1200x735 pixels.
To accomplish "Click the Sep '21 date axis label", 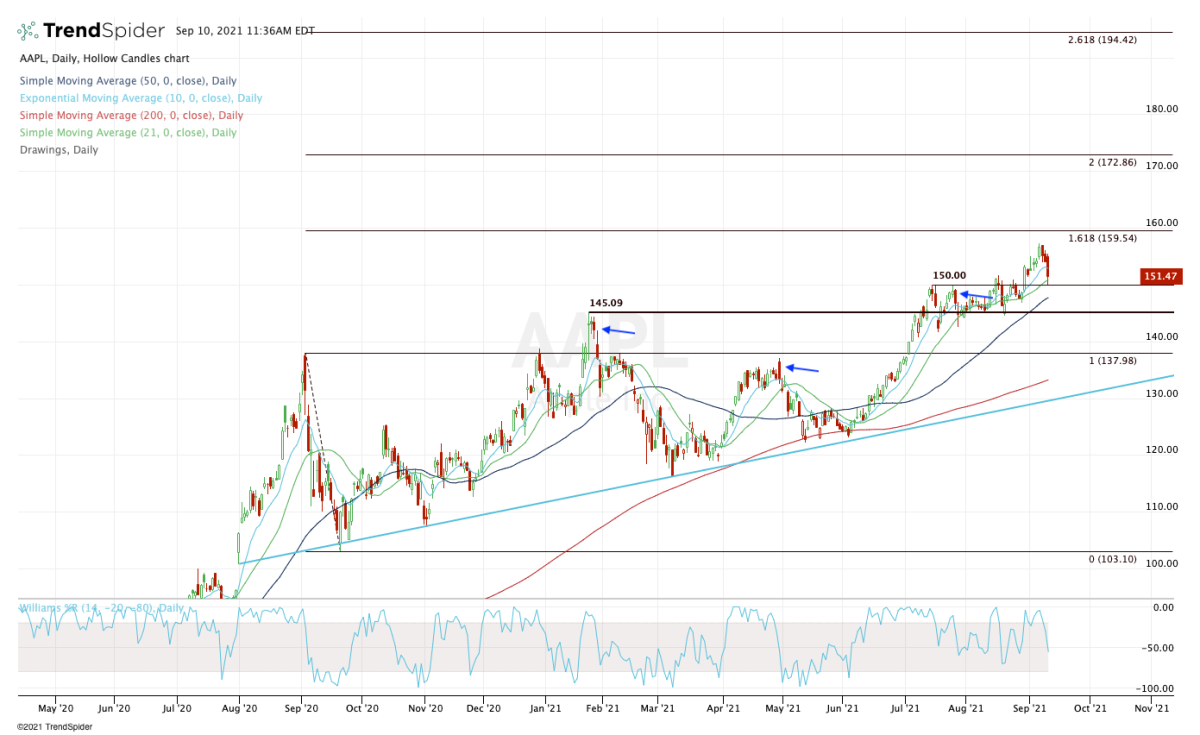I will (x=1029, y=708).
